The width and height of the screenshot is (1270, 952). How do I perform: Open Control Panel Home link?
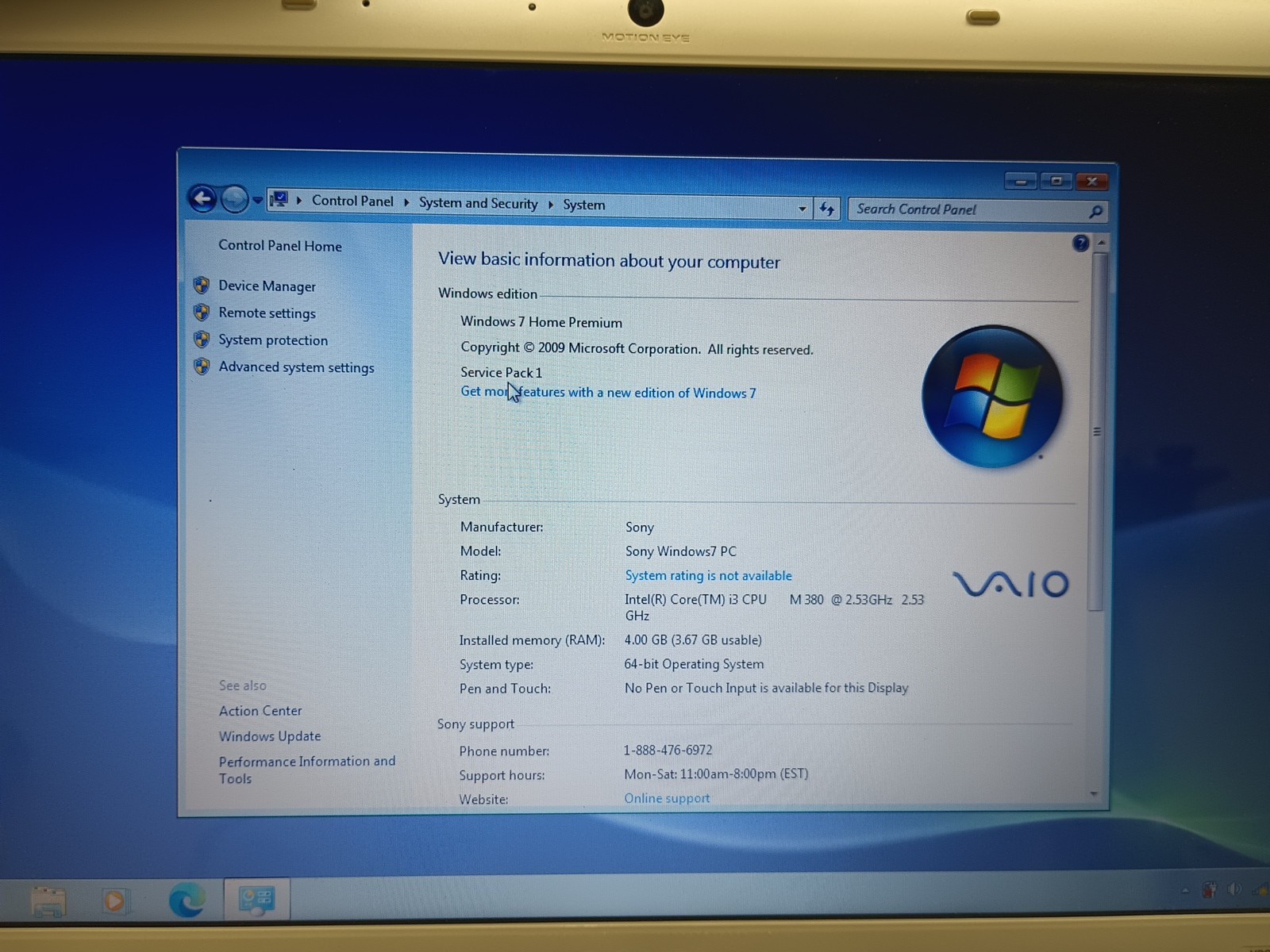click(280, 246)
